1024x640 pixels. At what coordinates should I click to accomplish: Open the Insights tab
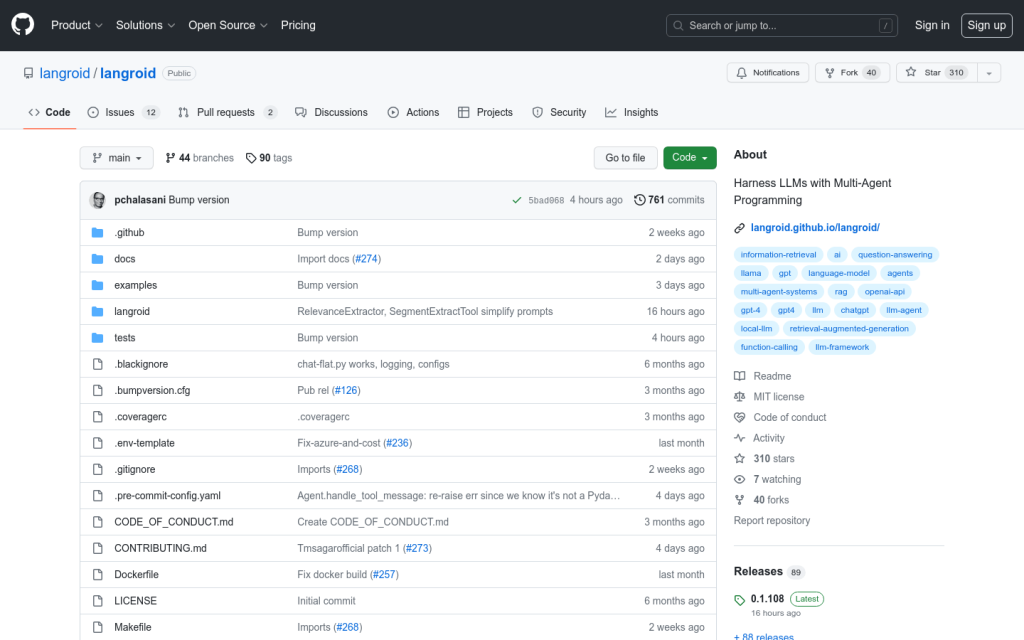(631, 112)
